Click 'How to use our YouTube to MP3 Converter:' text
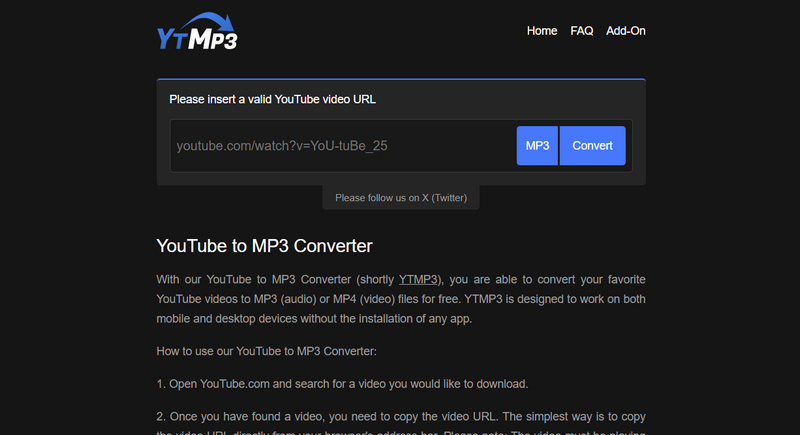Viewport: 800px width, 435px height. (266, 351)
